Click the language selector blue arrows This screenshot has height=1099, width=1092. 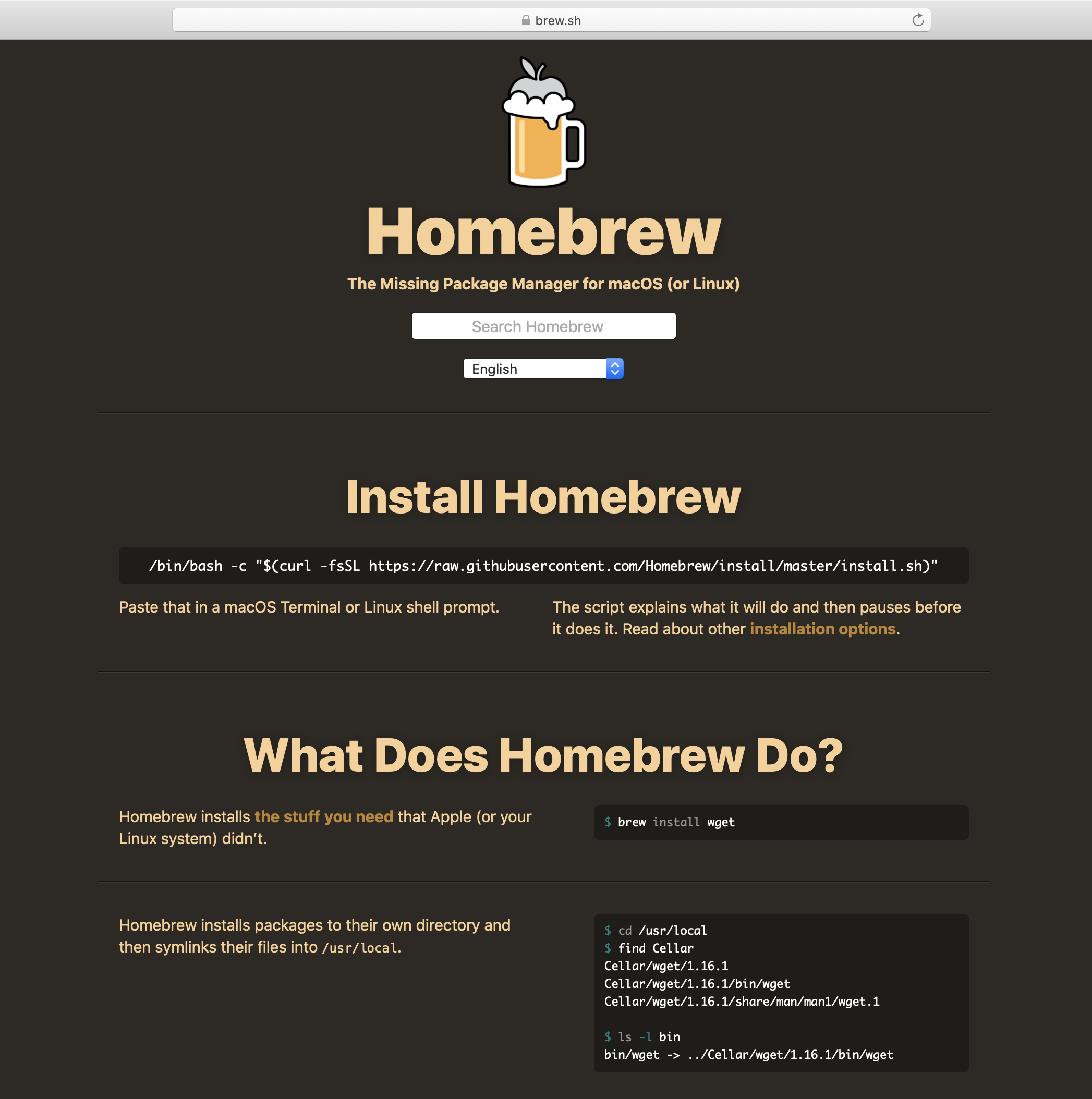tap(614, 369)
